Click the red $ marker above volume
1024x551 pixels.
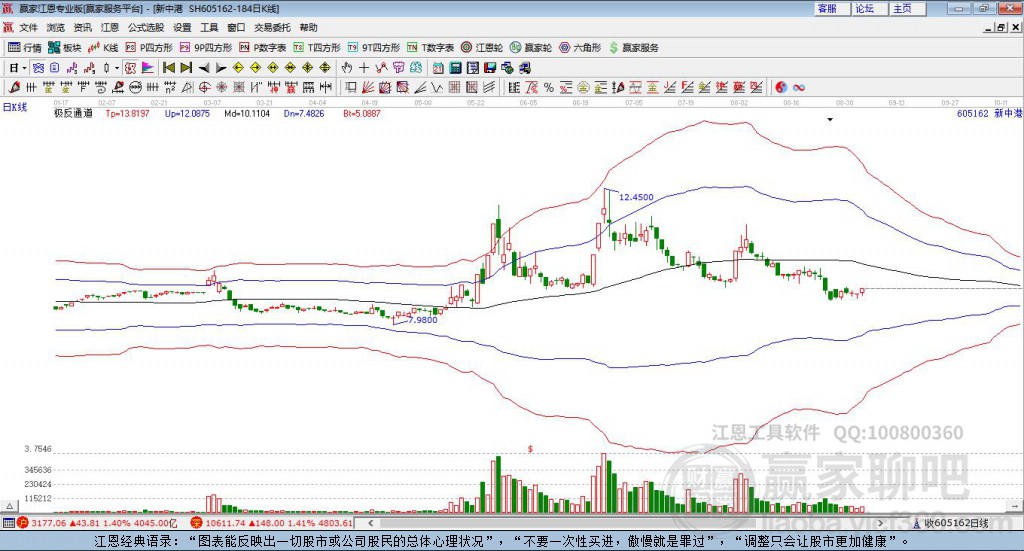click(x=530, y=449)
